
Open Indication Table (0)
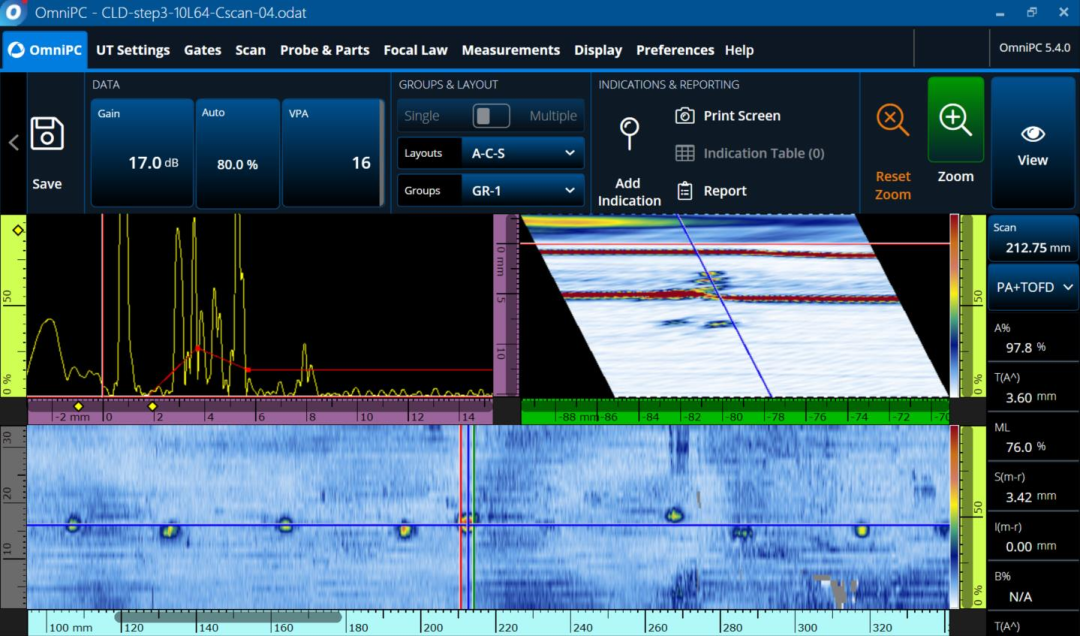[763, 153]
